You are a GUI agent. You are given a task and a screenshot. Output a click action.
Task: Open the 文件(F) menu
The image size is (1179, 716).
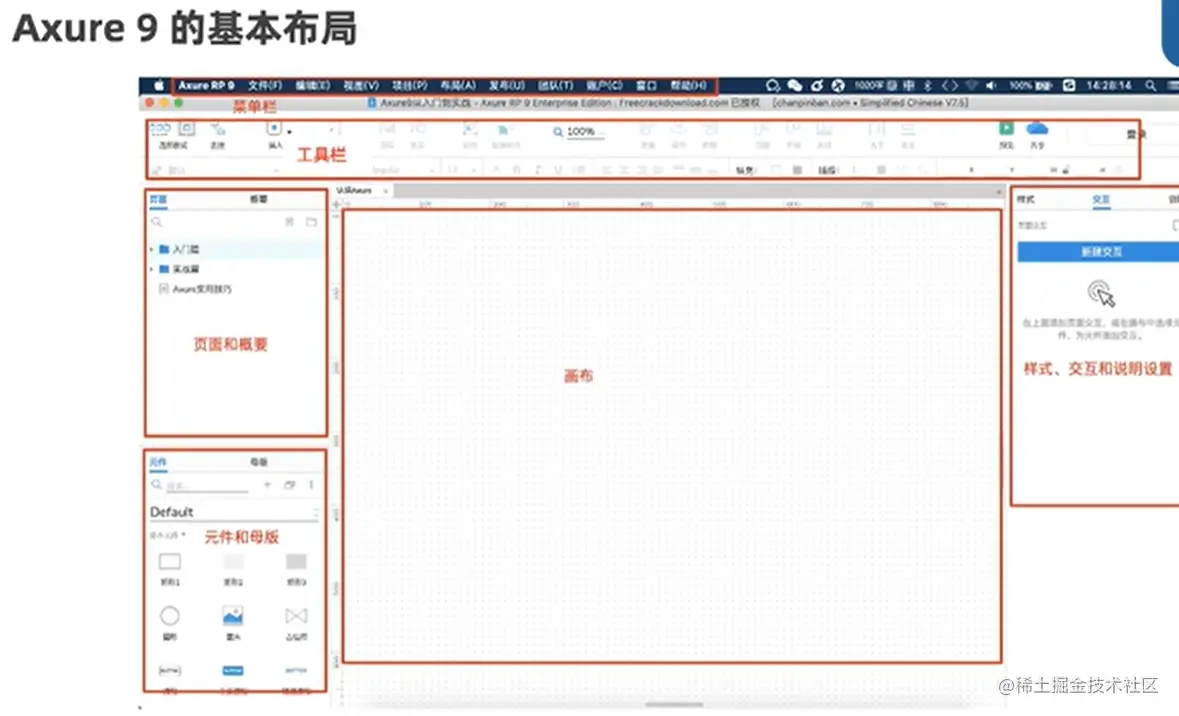[x=265, y=86]
